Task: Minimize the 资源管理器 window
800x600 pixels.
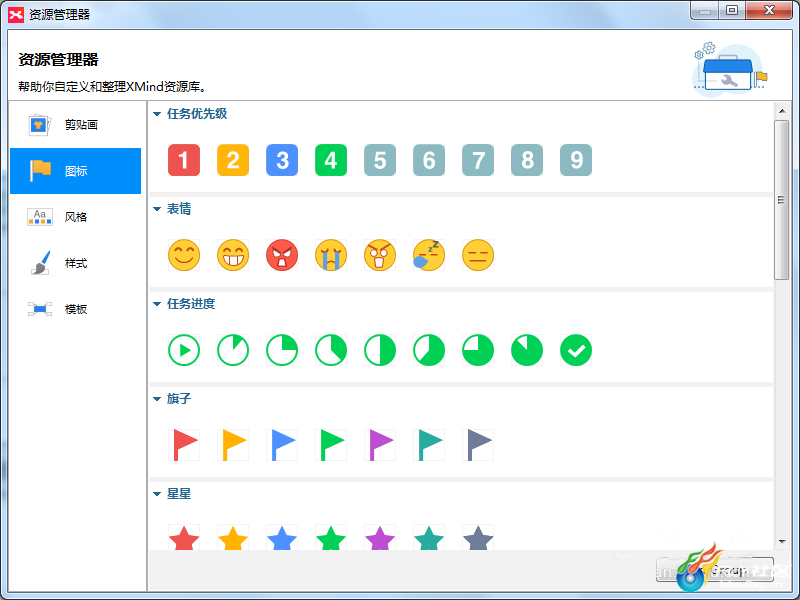Action: tap(705, 10)
